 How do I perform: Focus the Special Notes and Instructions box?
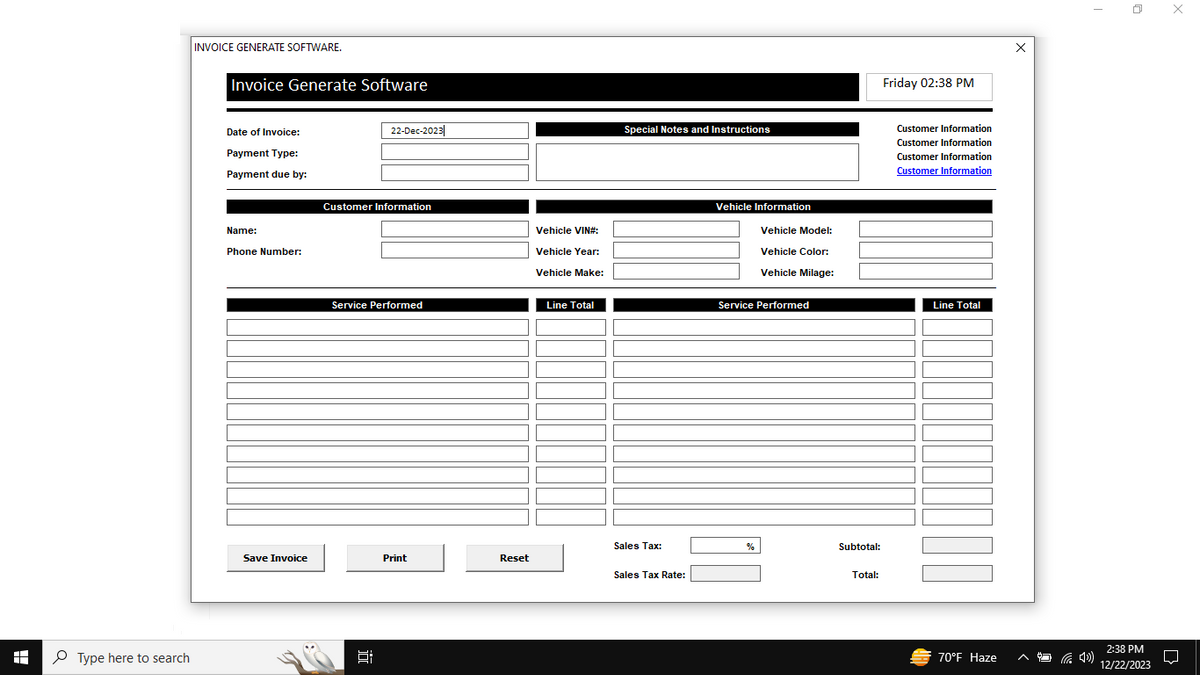pyautogui.click(x=697, y=162)
